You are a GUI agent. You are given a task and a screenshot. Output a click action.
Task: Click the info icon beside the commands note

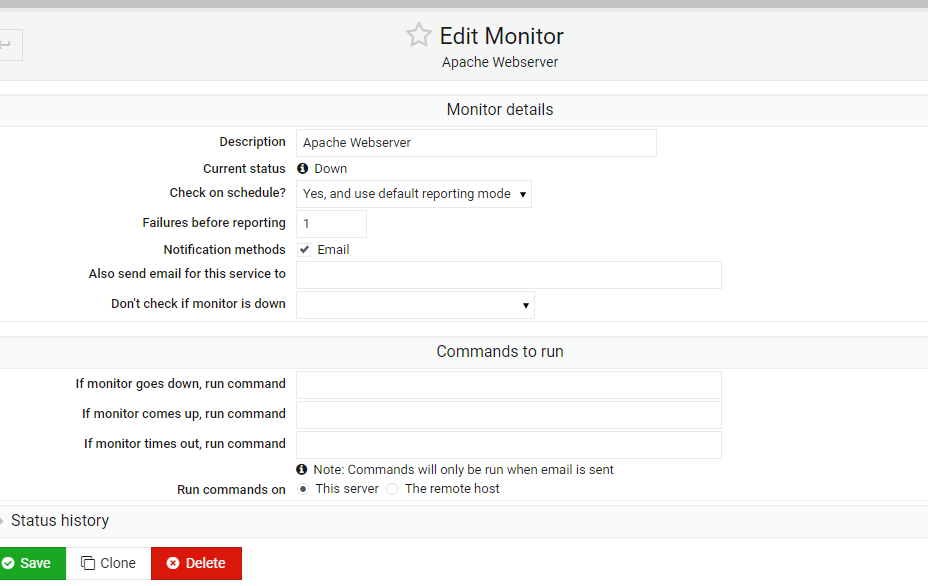coord(302,469)
